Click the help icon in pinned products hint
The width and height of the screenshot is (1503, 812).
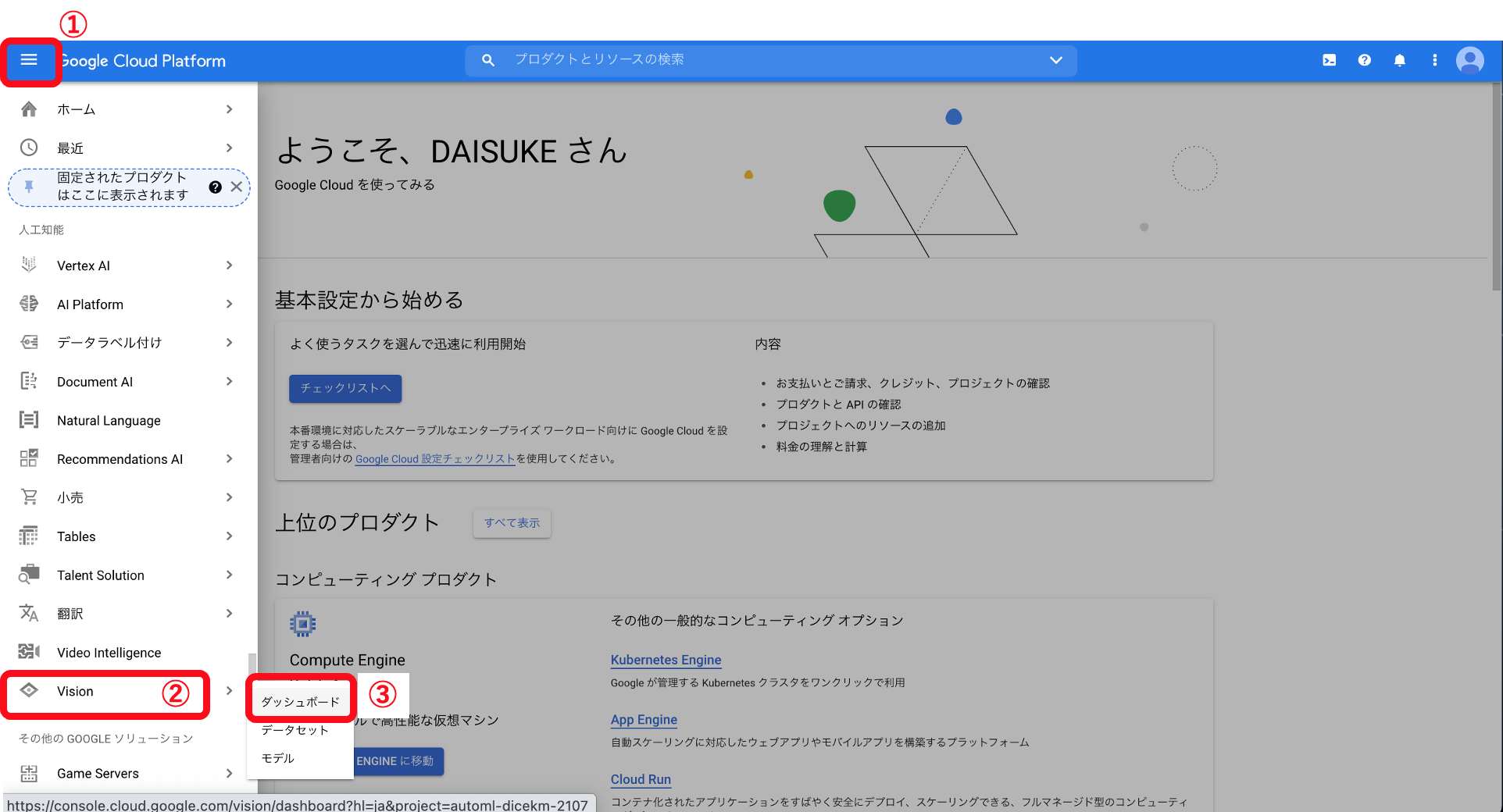[215, 187]
